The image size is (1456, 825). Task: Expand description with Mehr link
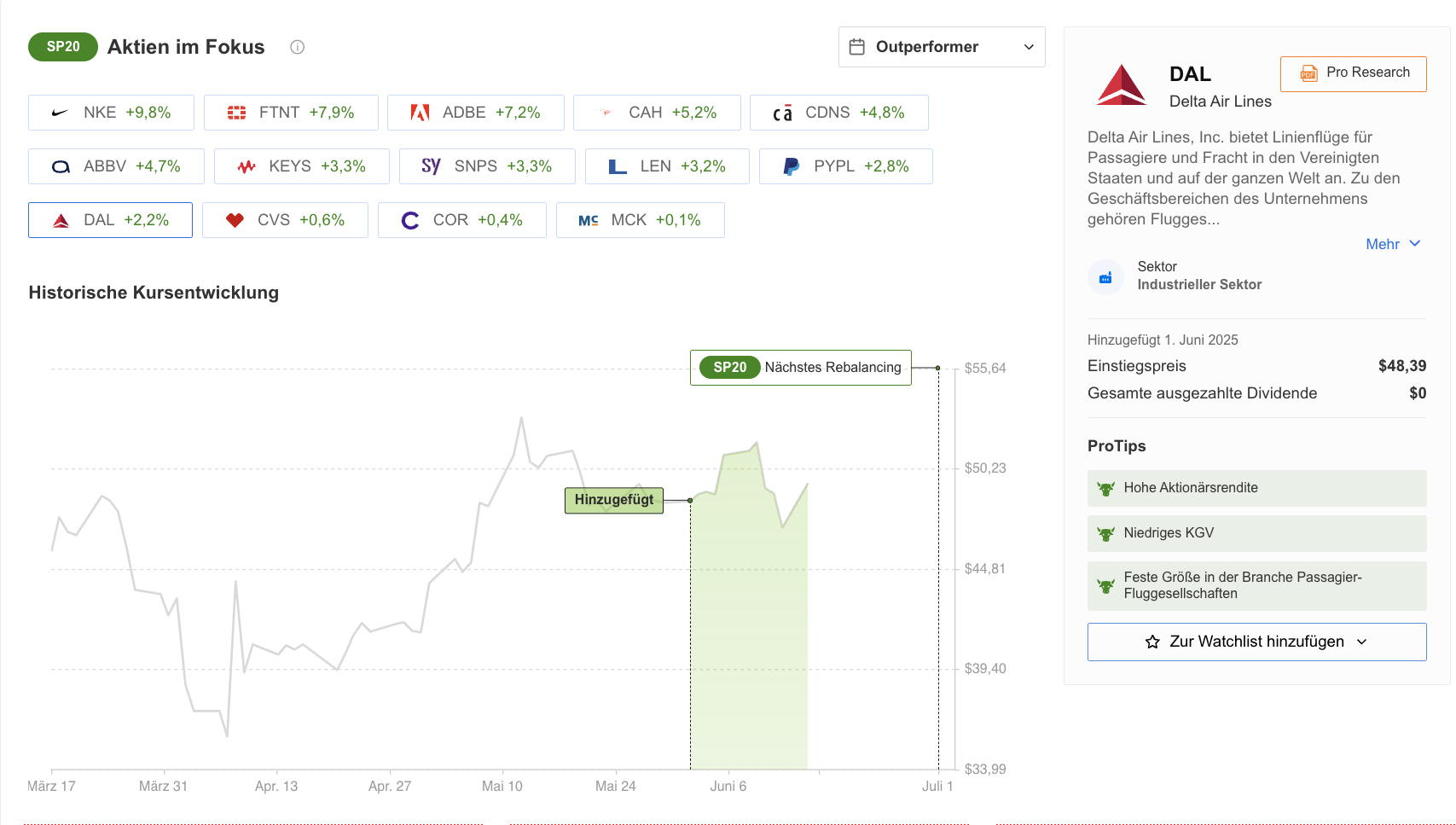[x=1383, y=244]
